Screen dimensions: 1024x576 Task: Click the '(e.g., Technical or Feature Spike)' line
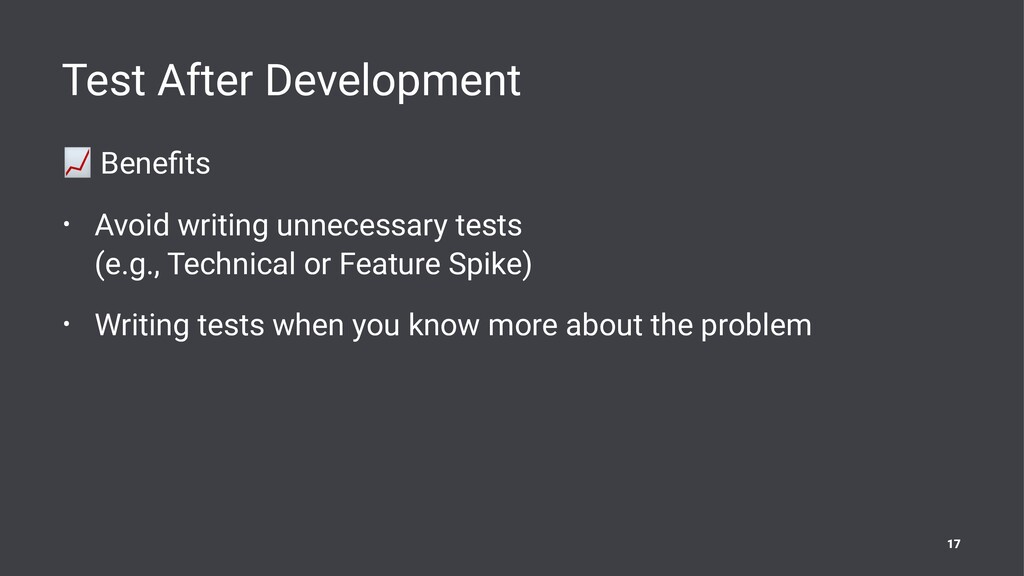313,264
